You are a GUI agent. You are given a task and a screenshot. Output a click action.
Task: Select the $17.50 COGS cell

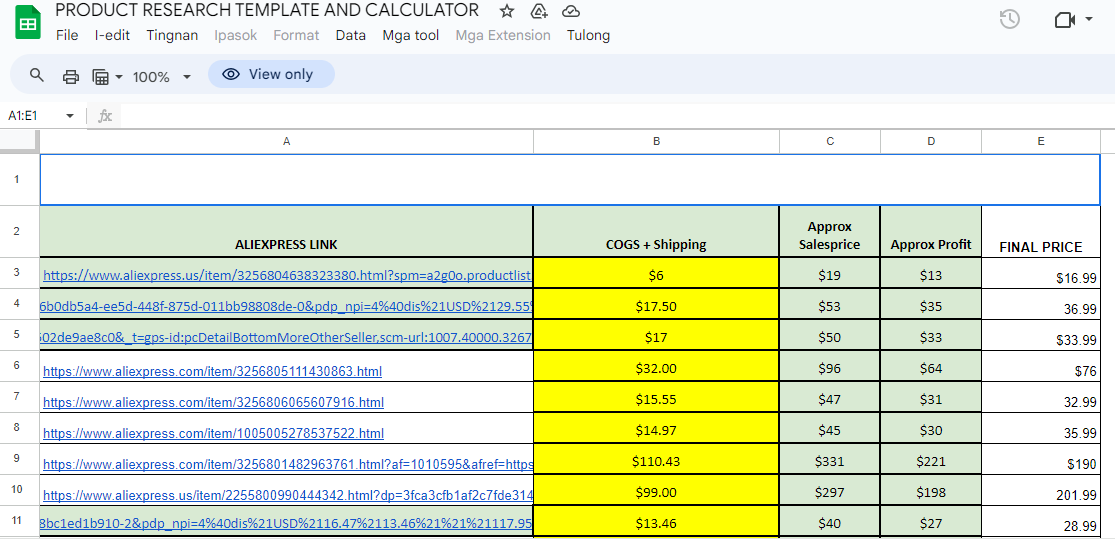656,304
